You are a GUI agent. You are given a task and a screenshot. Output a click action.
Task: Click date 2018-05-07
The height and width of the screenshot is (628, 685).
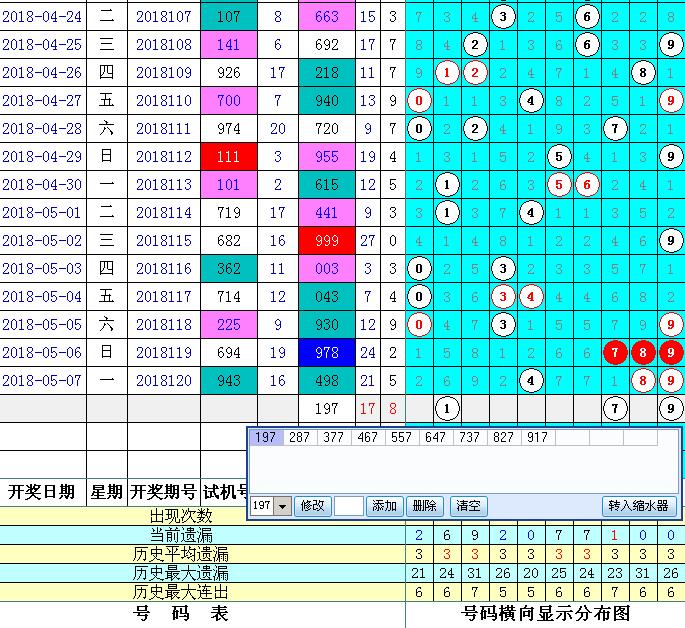42,380
